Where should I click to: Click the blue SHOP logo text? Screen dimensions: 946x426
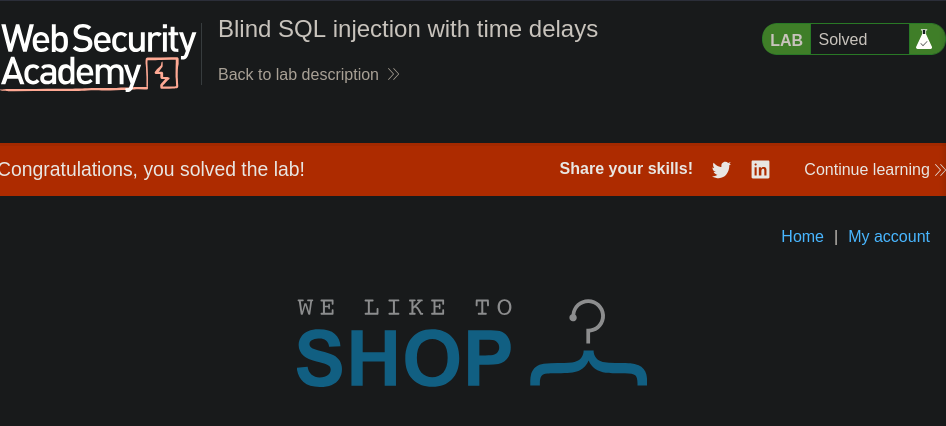[x=404, y=359]
